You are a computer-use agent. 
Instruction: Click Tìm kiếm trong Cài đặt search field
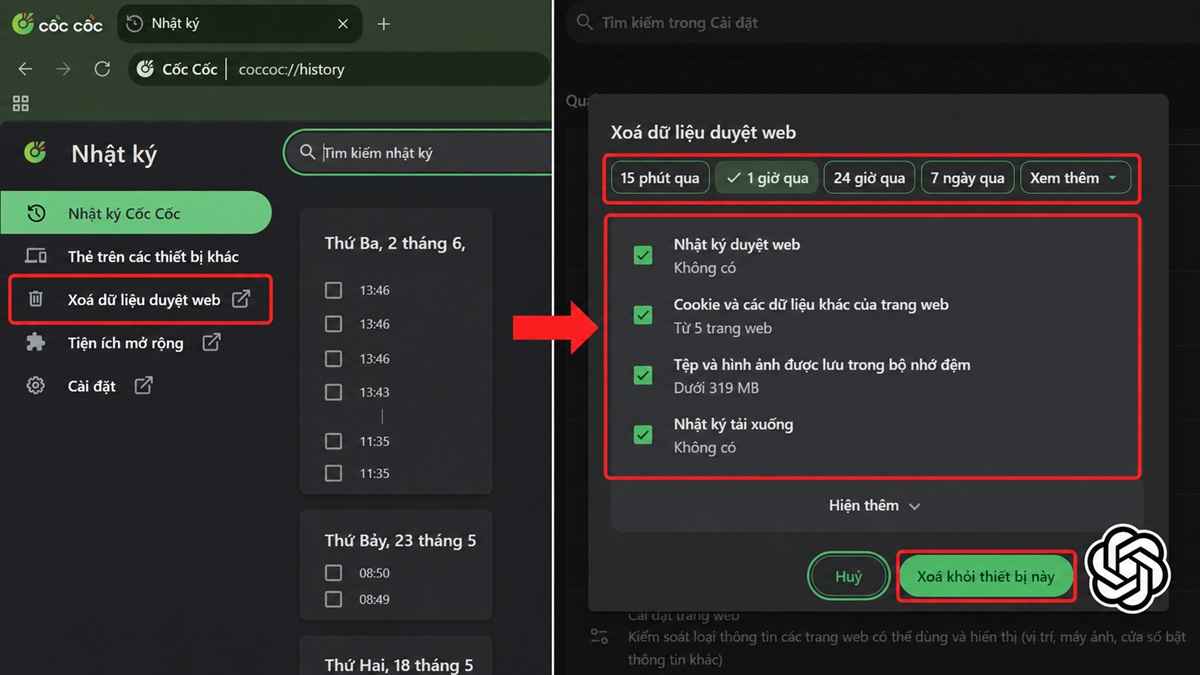(880, 22)
